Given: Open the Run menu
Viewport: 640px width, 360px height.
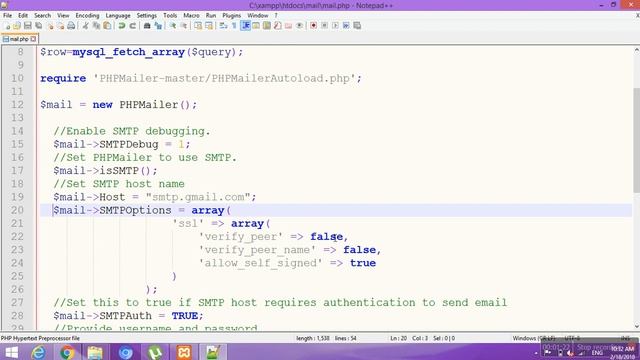Looking at the screenshot, I should 211,16.
